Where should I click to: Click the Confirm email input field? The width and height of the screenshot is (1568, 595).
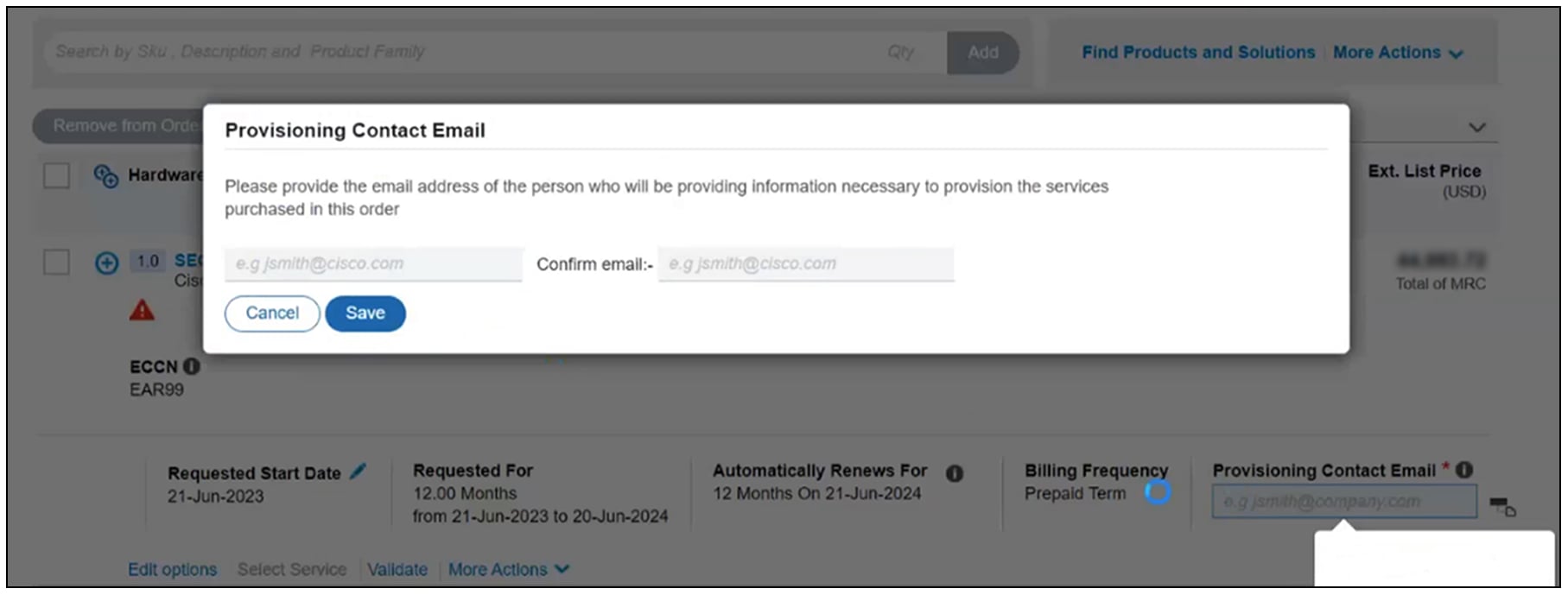point(805,264)
